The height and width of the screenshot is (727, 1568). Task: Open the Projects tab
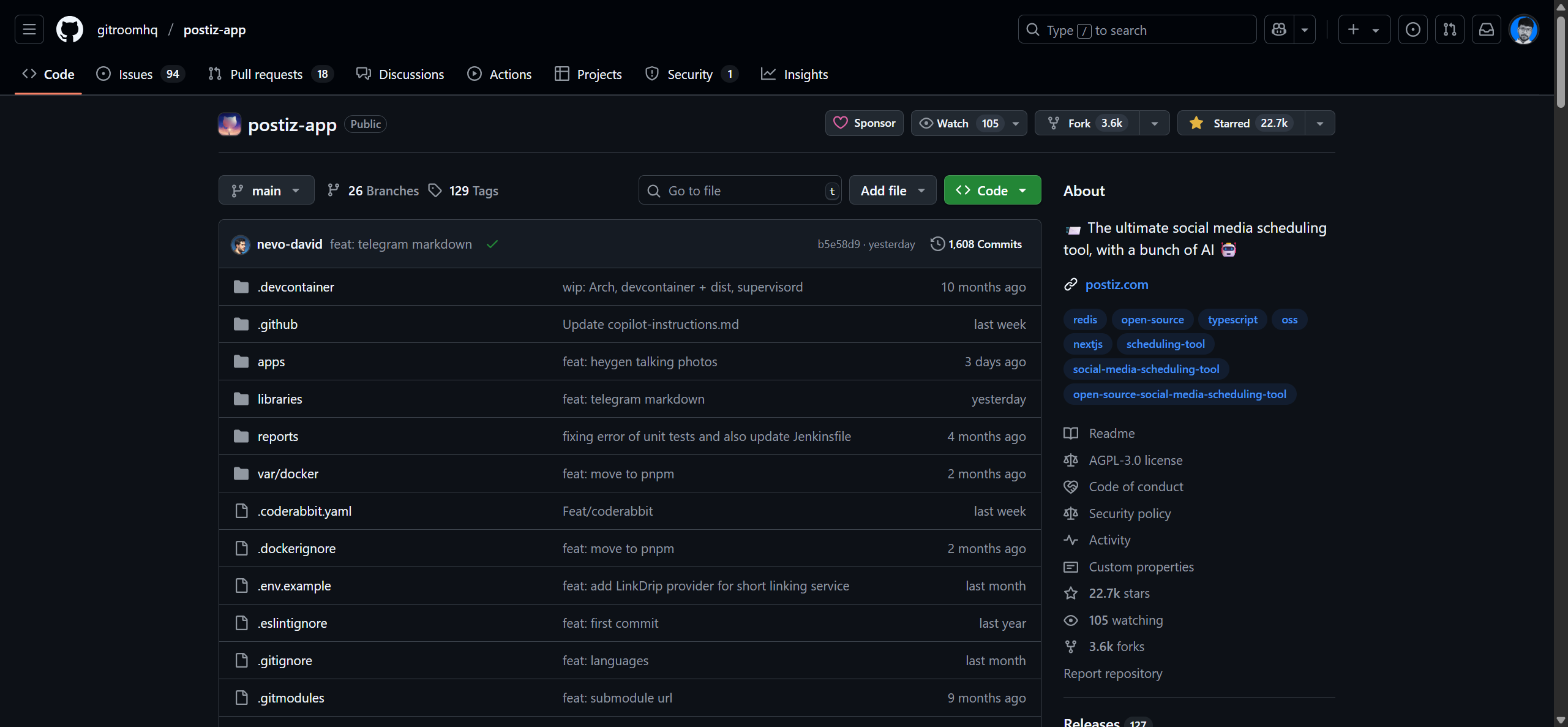[x=588, y=74]
